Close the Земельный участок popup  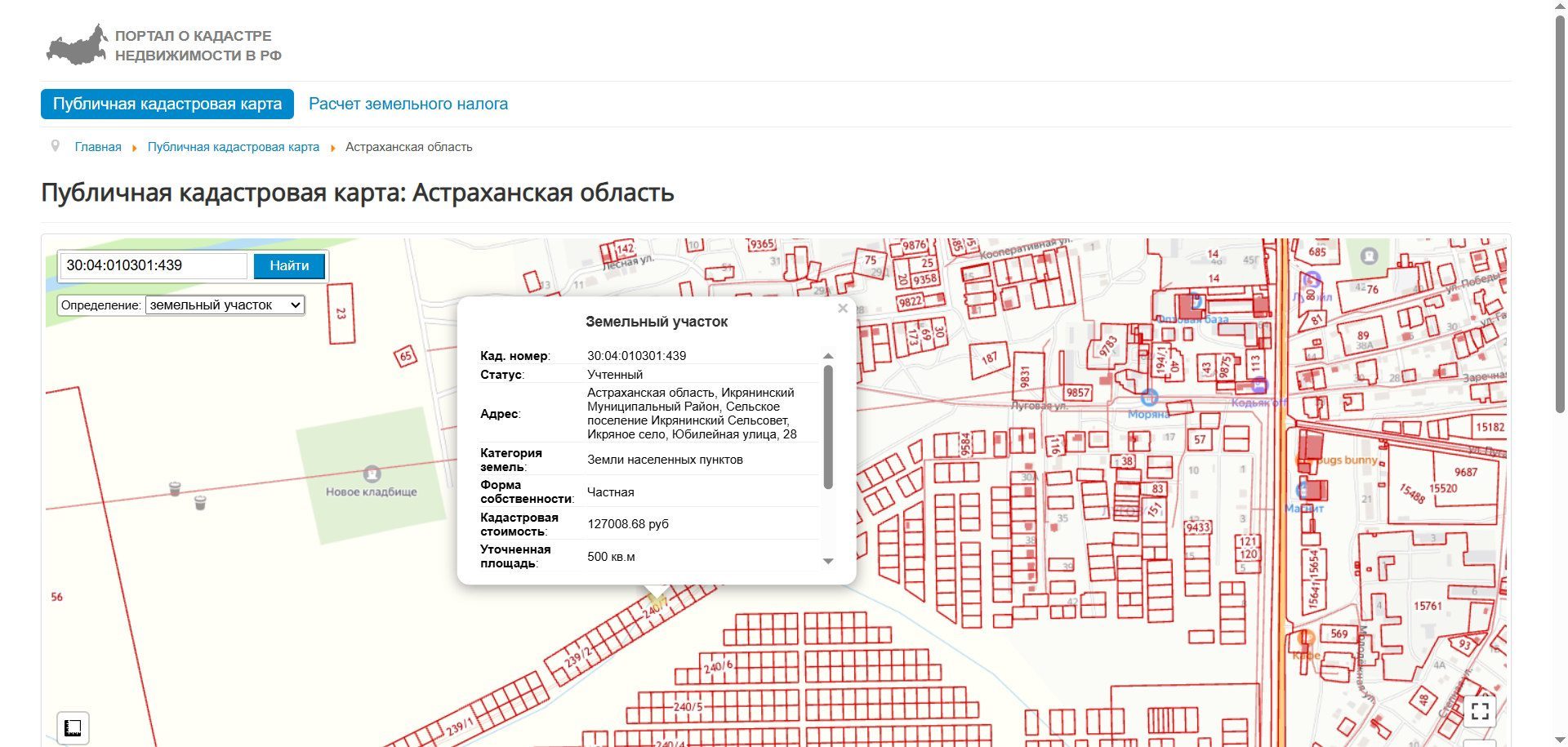point(843,309)
